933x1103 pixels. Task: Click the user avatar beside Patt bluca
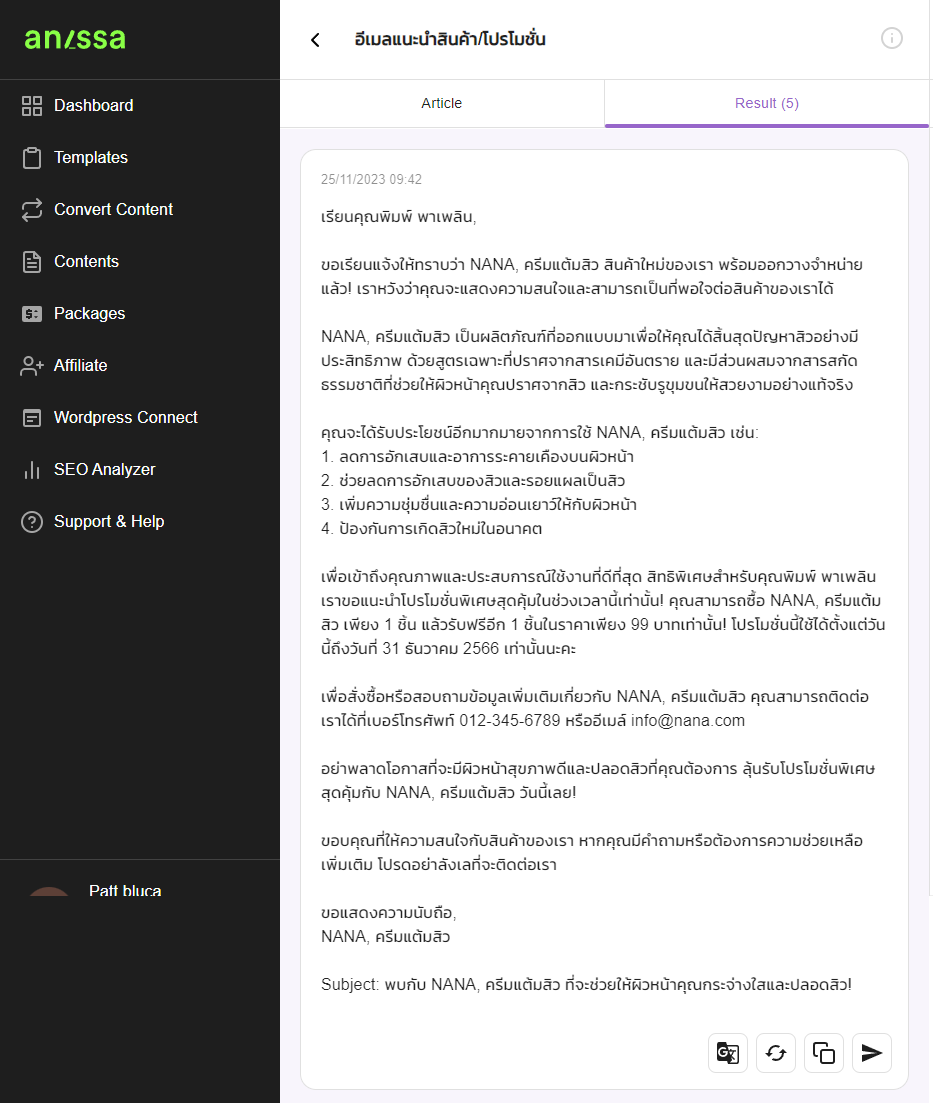49,891
